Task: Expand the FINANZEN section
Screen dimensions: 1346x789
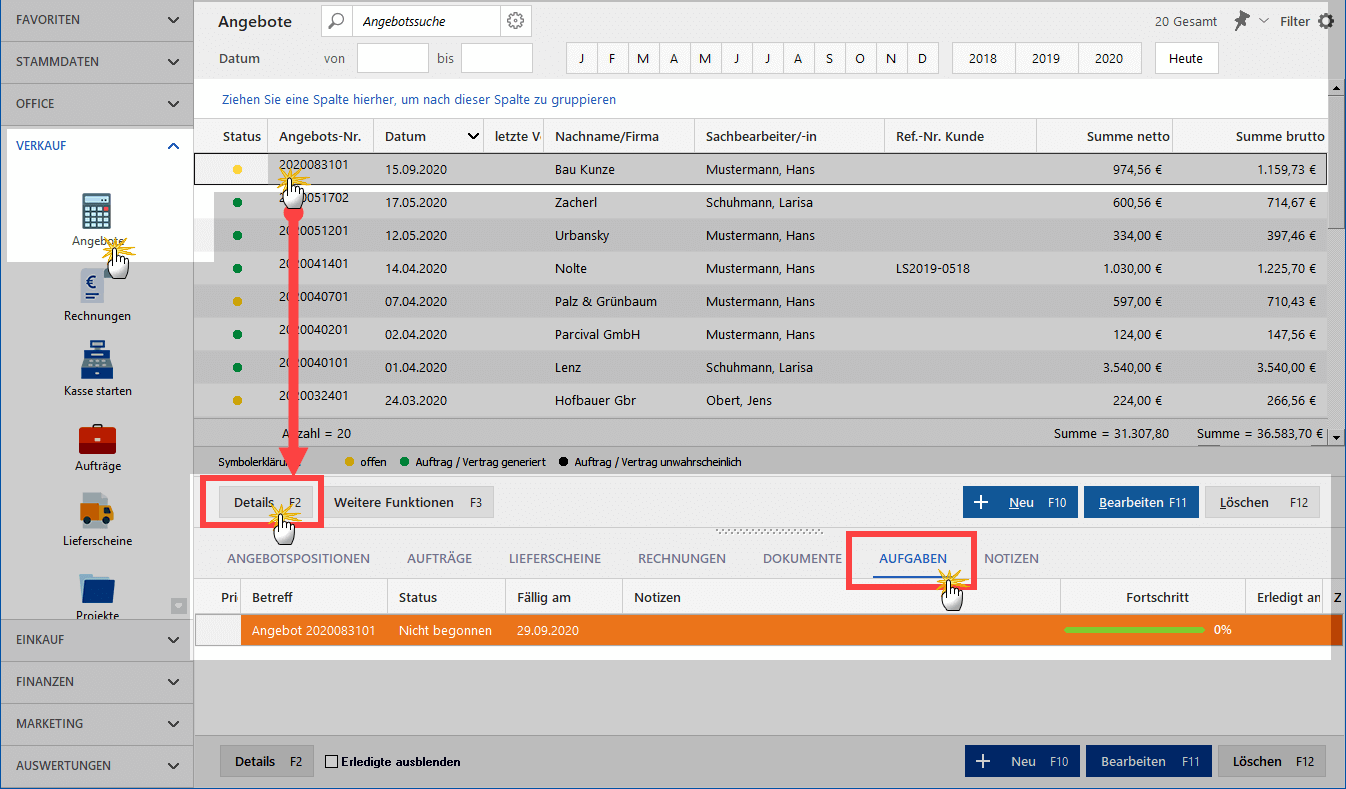Action: tap(174, 682)
